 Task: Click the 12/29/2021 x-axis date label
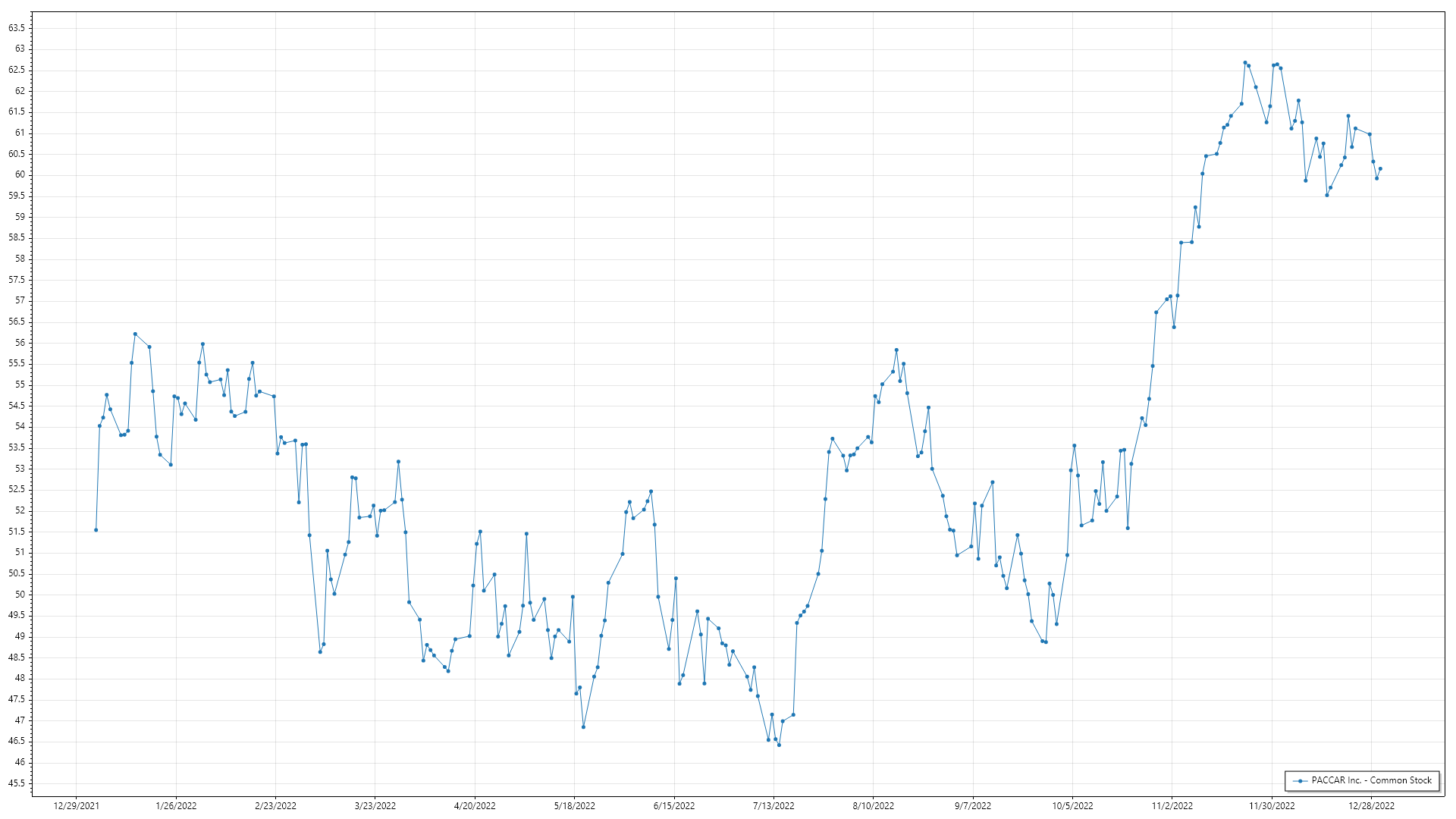pyautogui.click(x=76, y=806)
